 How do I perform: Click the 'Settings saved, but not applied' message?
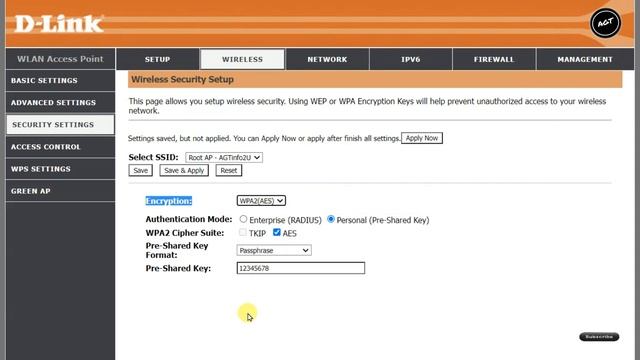click(264, 138)
